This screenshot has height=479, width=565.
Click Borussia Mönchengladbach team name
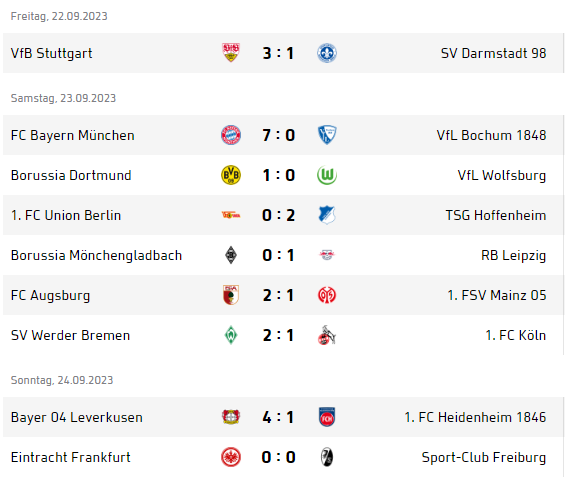point(96,256)
